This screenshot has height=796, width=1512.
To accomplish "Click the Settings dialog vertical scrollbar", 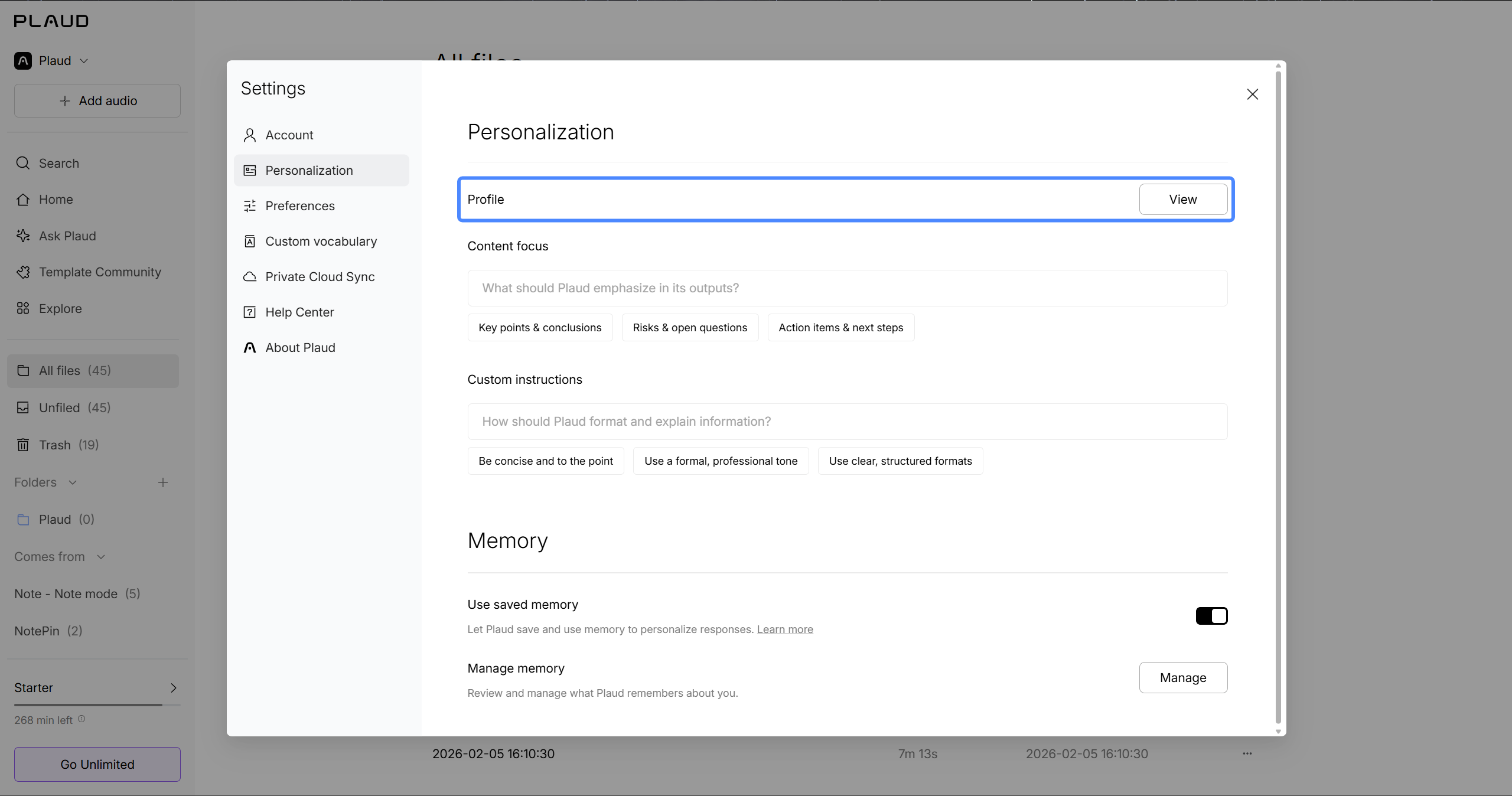I will point(1278,398).
